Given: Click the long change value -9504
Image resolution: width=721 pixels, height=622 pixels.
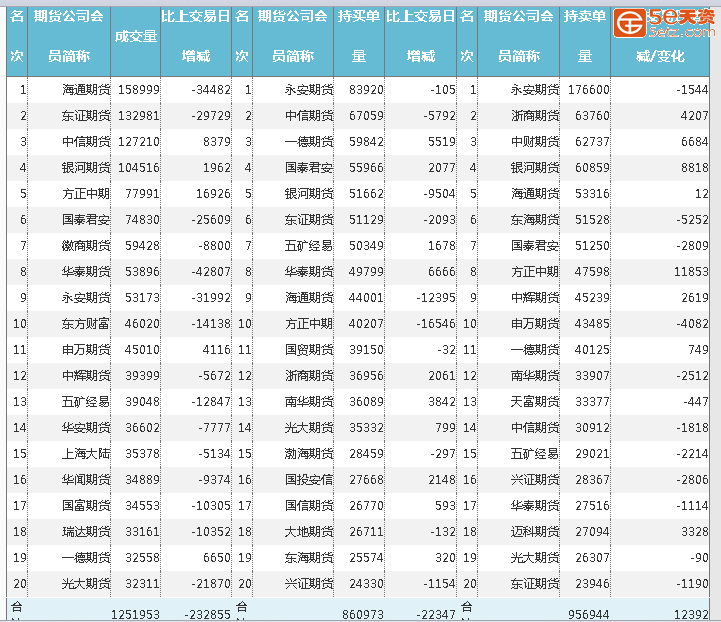Looking at the screenshot, I should click(x=439, y=194).
